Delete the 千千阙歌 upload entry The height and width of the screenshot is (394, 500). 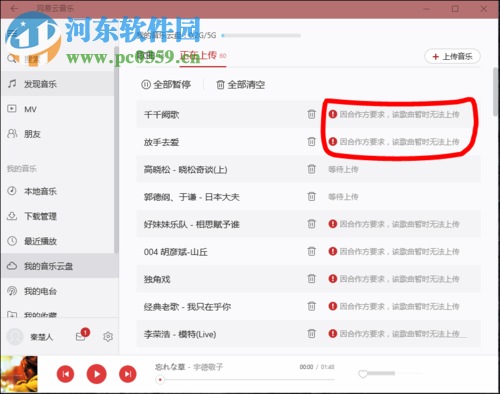pos(311,114)
